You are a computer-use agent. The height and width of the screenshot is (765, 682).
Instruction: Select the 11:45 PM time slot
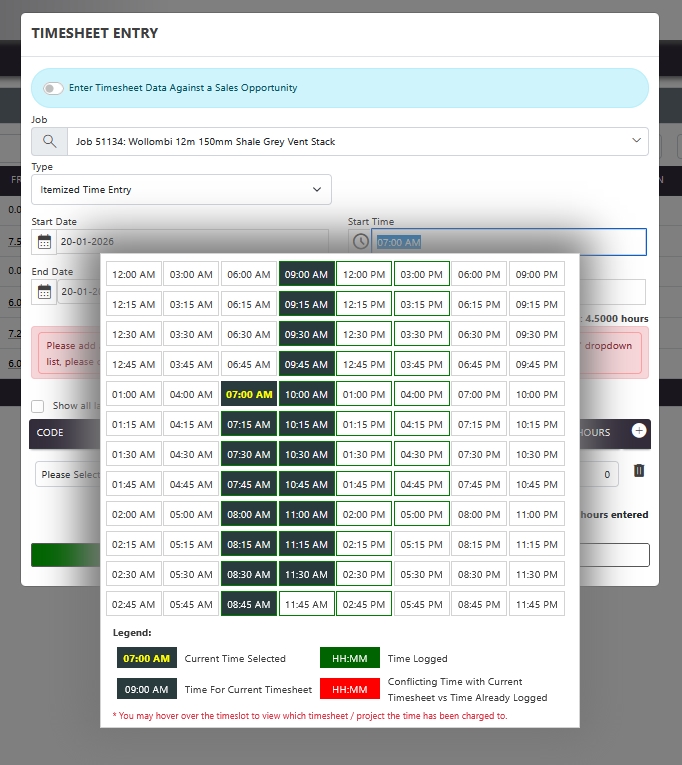(x=536, y=604)
